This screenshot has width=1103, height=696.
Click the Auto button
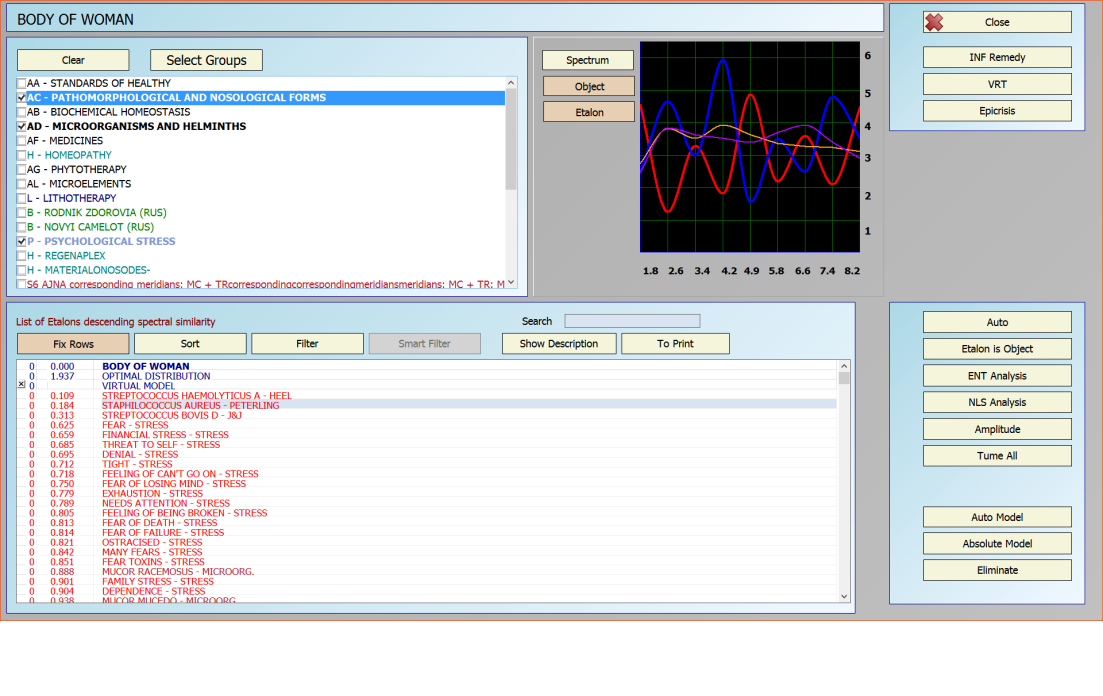pos(997,322)
